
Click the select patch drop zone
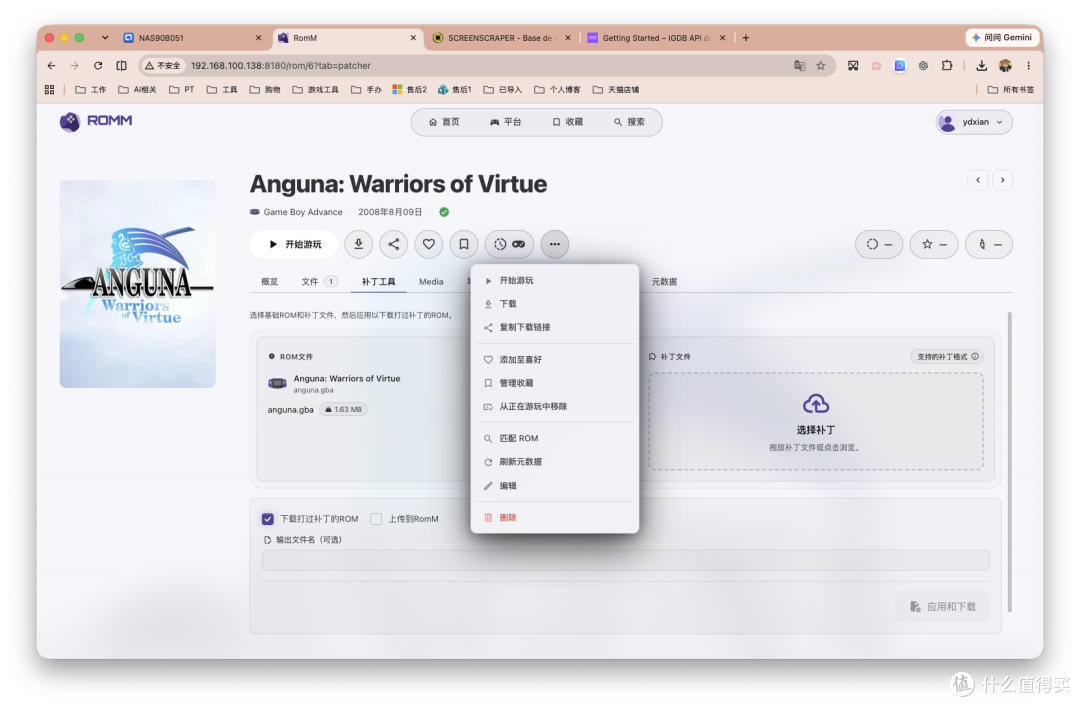coord(816,422)
